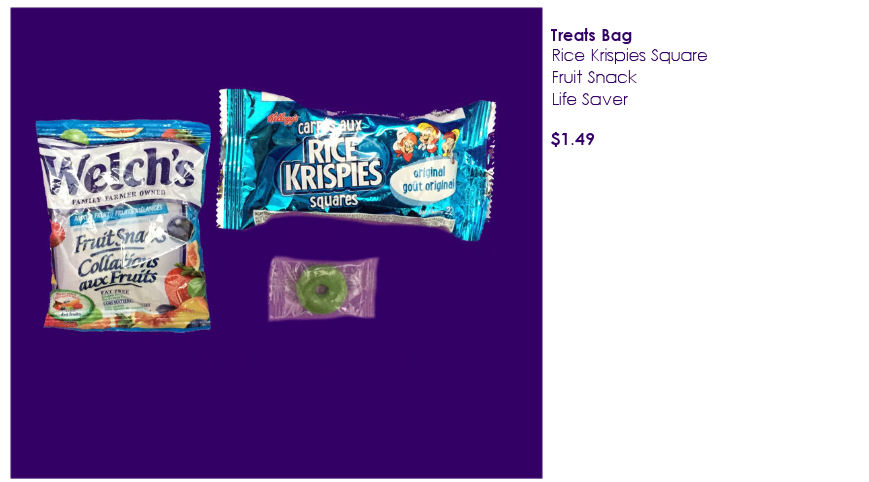Viewport: 869px width, 482px height.
Task: Click the $1.49 price
Action: [572, 139]
